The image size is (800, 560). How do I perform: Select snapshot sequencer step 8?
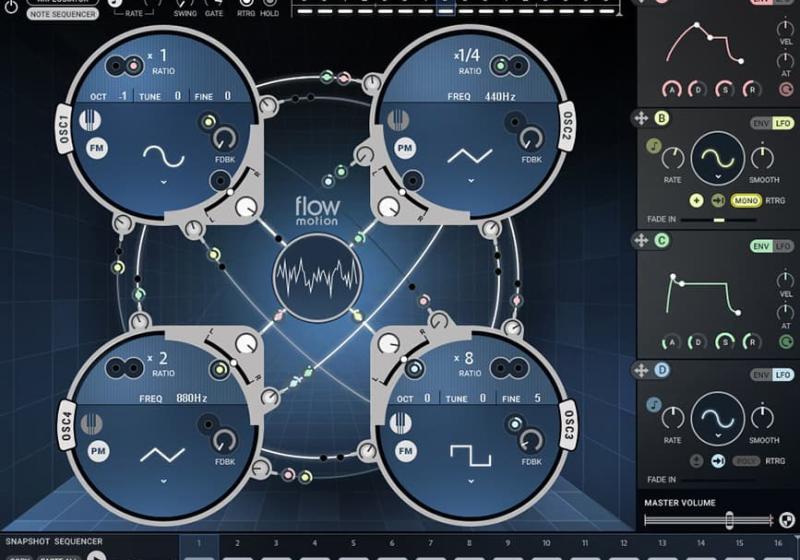point(469,543)
